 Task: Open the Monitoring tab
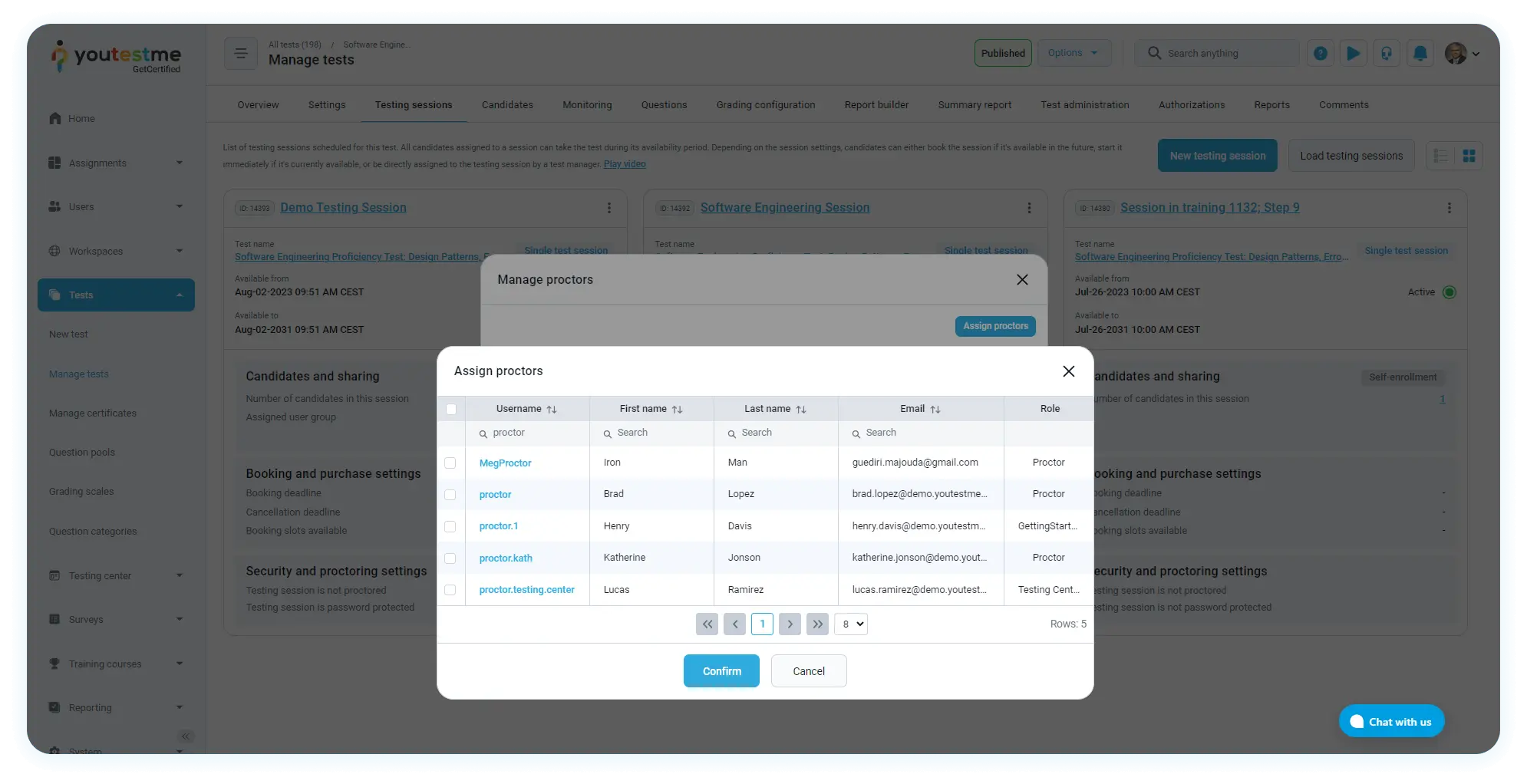point(587,105)
